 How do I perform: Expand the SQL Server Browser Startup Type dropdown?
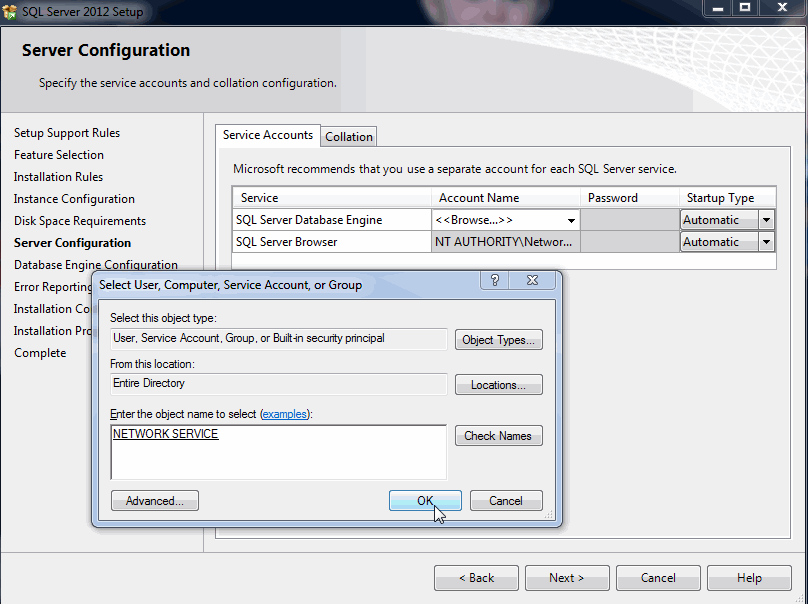click(766, 242)
